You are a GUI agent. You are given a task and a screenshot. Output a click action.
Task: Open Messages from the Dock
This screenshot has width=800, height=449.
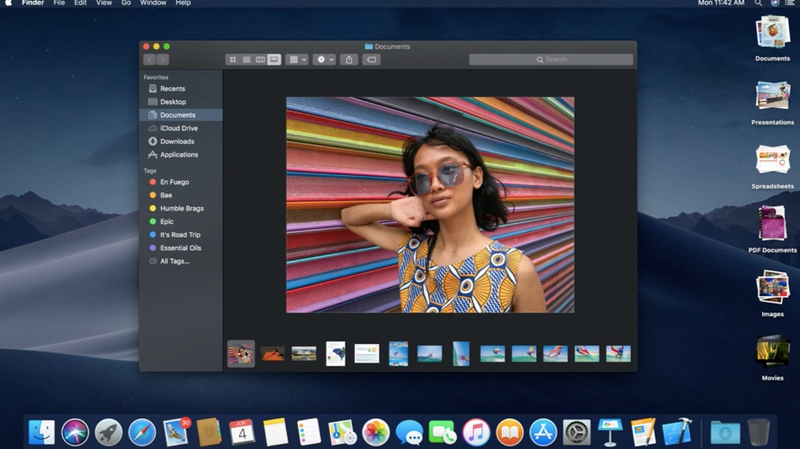click(x=409, y=433)
